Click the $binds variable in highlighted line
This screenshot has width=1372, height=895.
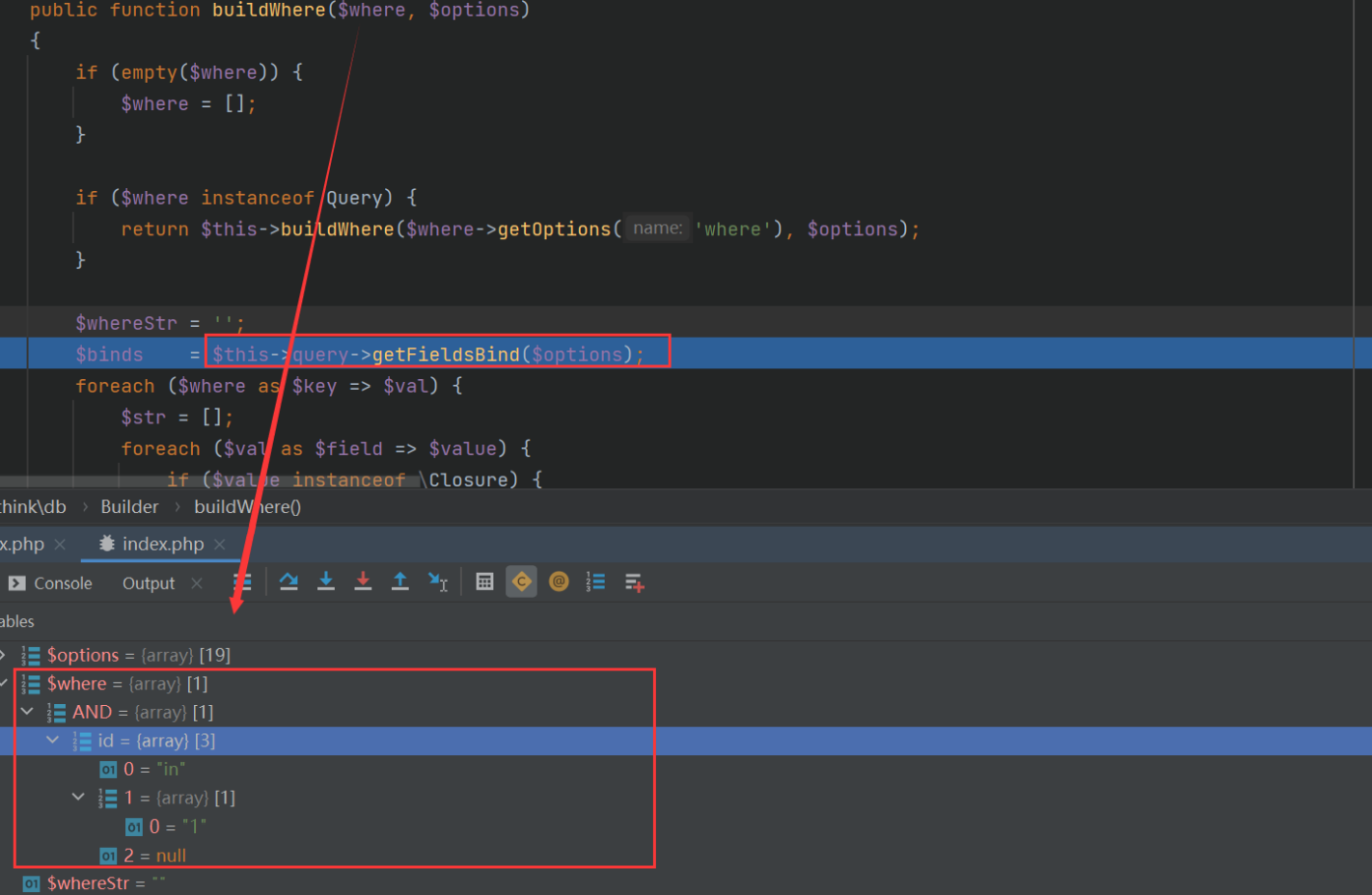pyautogui.click(x=109, y=355)
